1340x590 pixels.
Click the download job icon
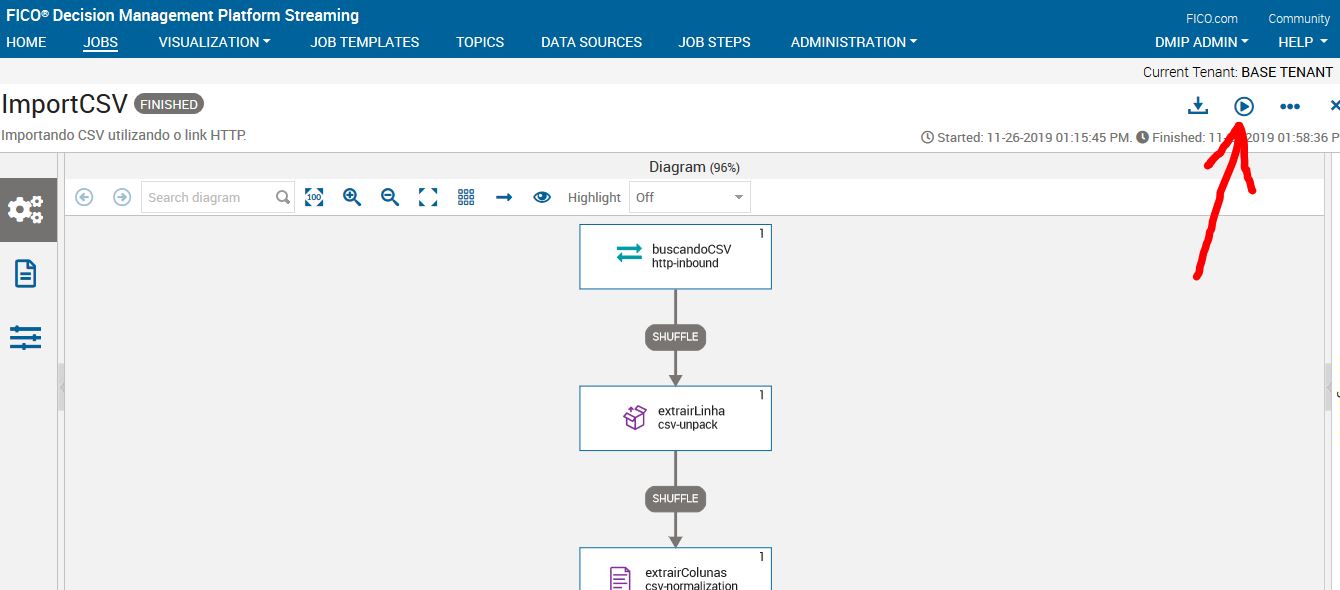tap(1198, 105)
